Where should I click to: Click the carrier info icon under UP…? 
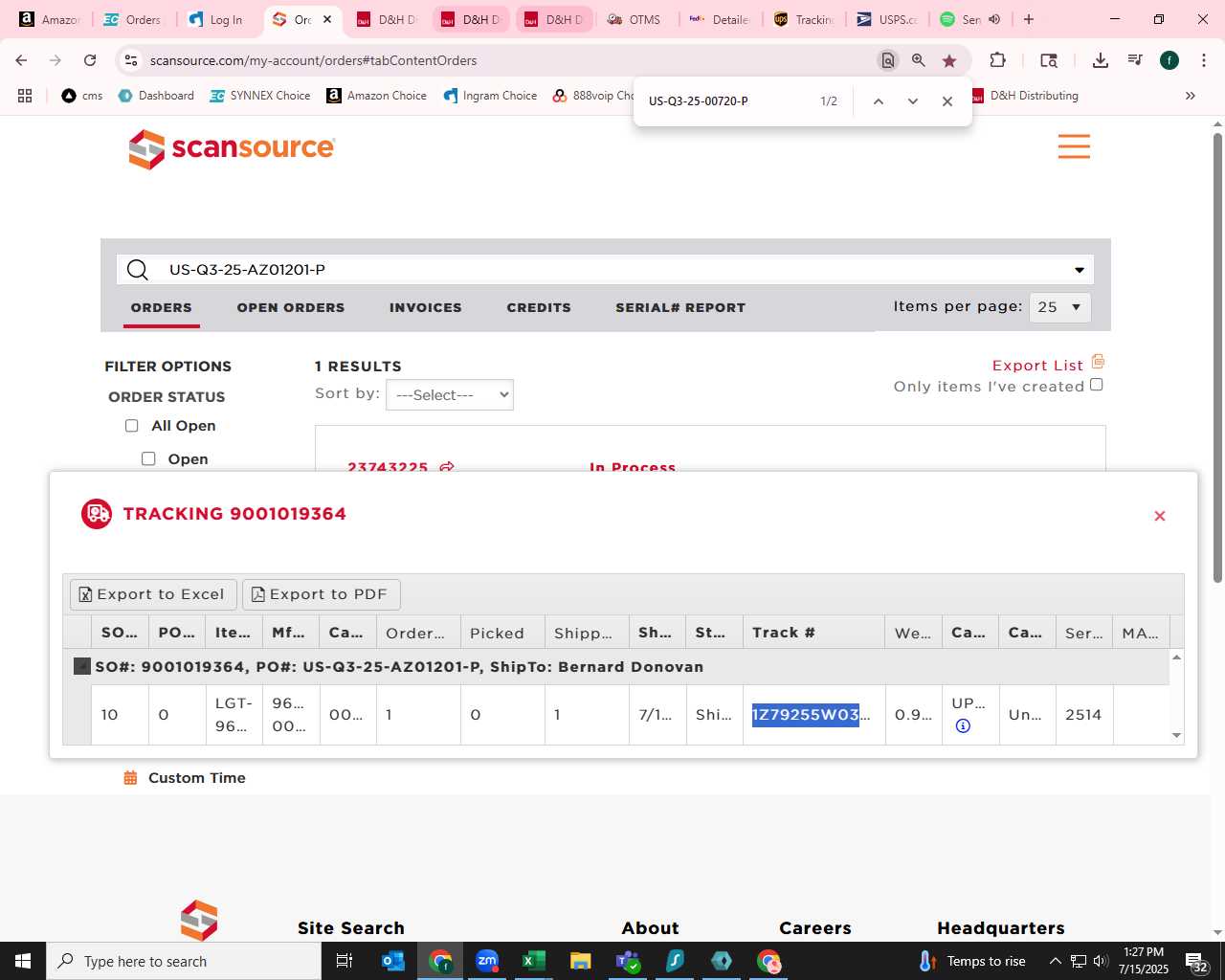(963, 726)
